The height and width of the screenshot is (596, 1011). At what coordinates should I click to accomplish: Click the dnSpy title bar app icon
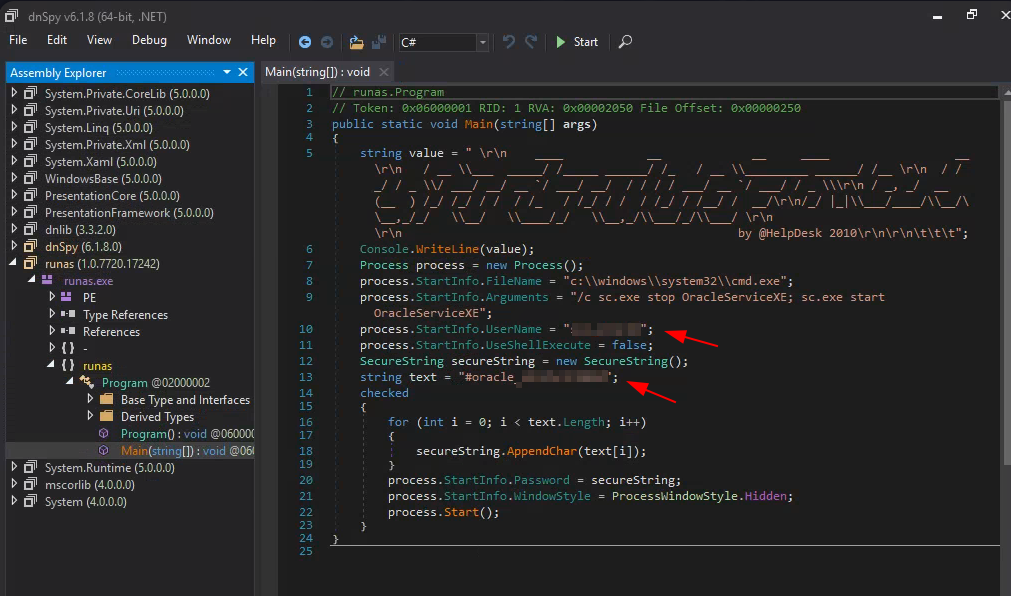(x=12, y=15)
